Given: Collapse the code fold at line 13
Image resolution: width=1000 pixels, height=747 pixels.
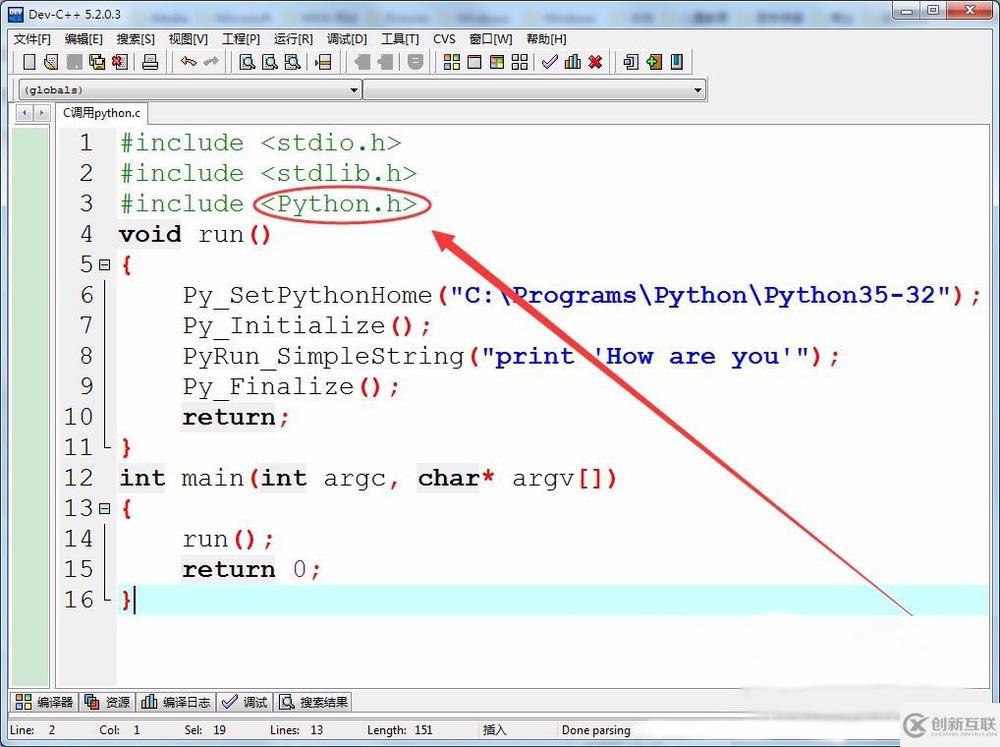Looking at the screenshot, I should (106, 508).
